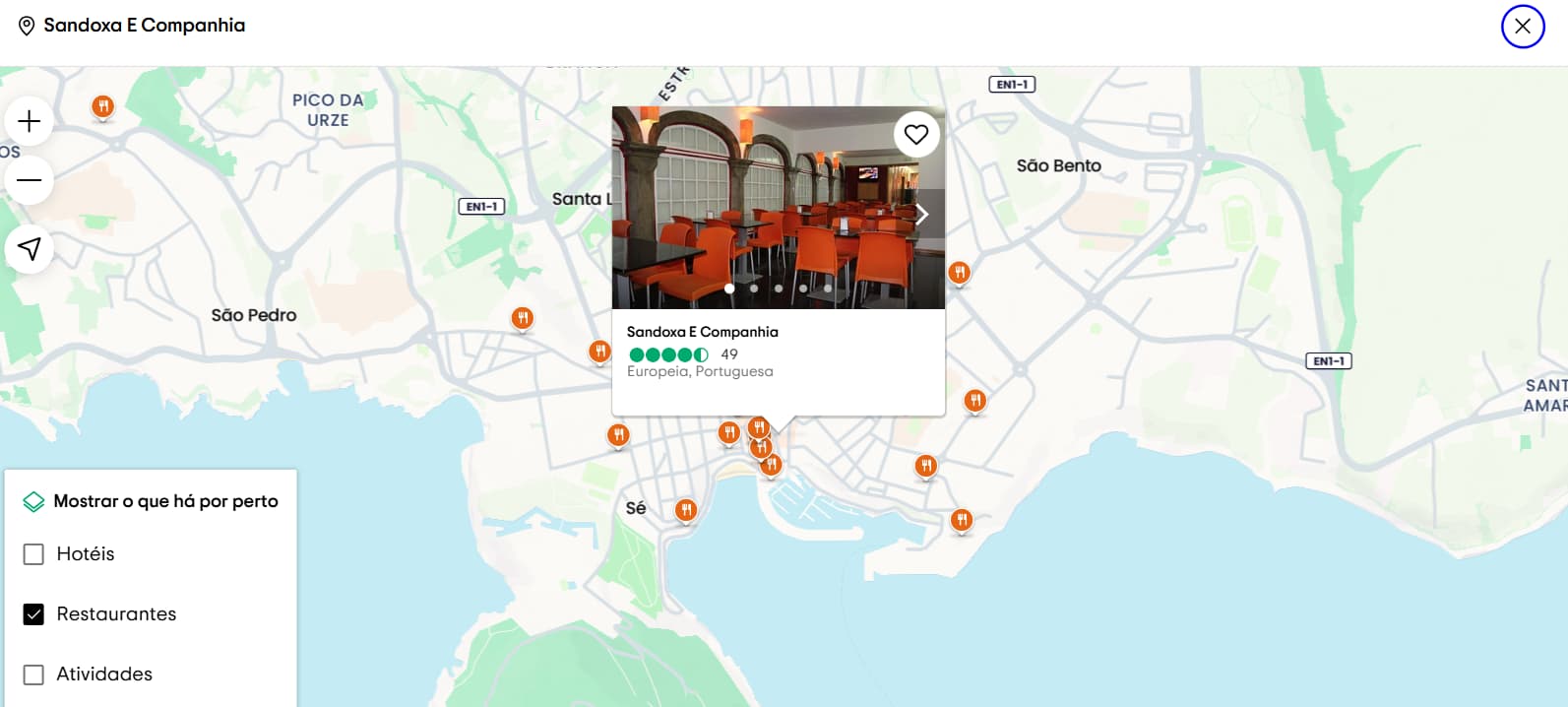Select the restaurant pin right of photo card
Image resolution: width=1568 pixels, height=707 pixels.
pos(959,273)
